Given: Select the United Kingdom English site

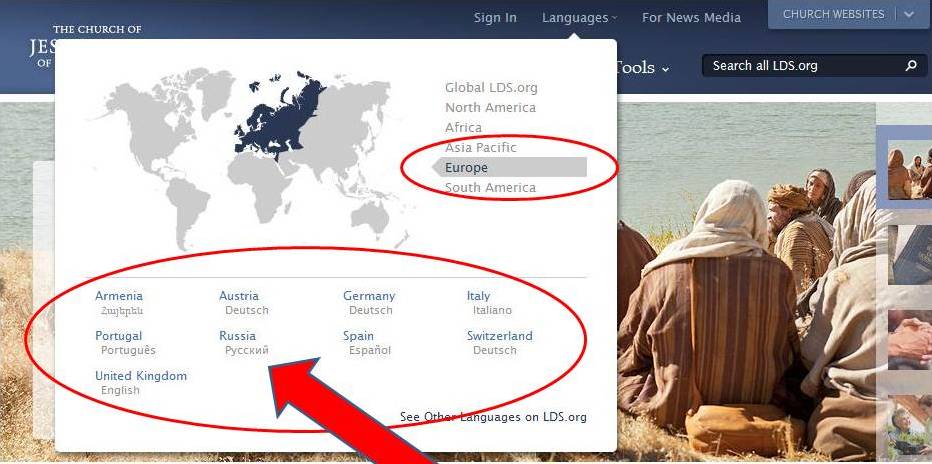Looking at the screenshot, I should point(141,376).
